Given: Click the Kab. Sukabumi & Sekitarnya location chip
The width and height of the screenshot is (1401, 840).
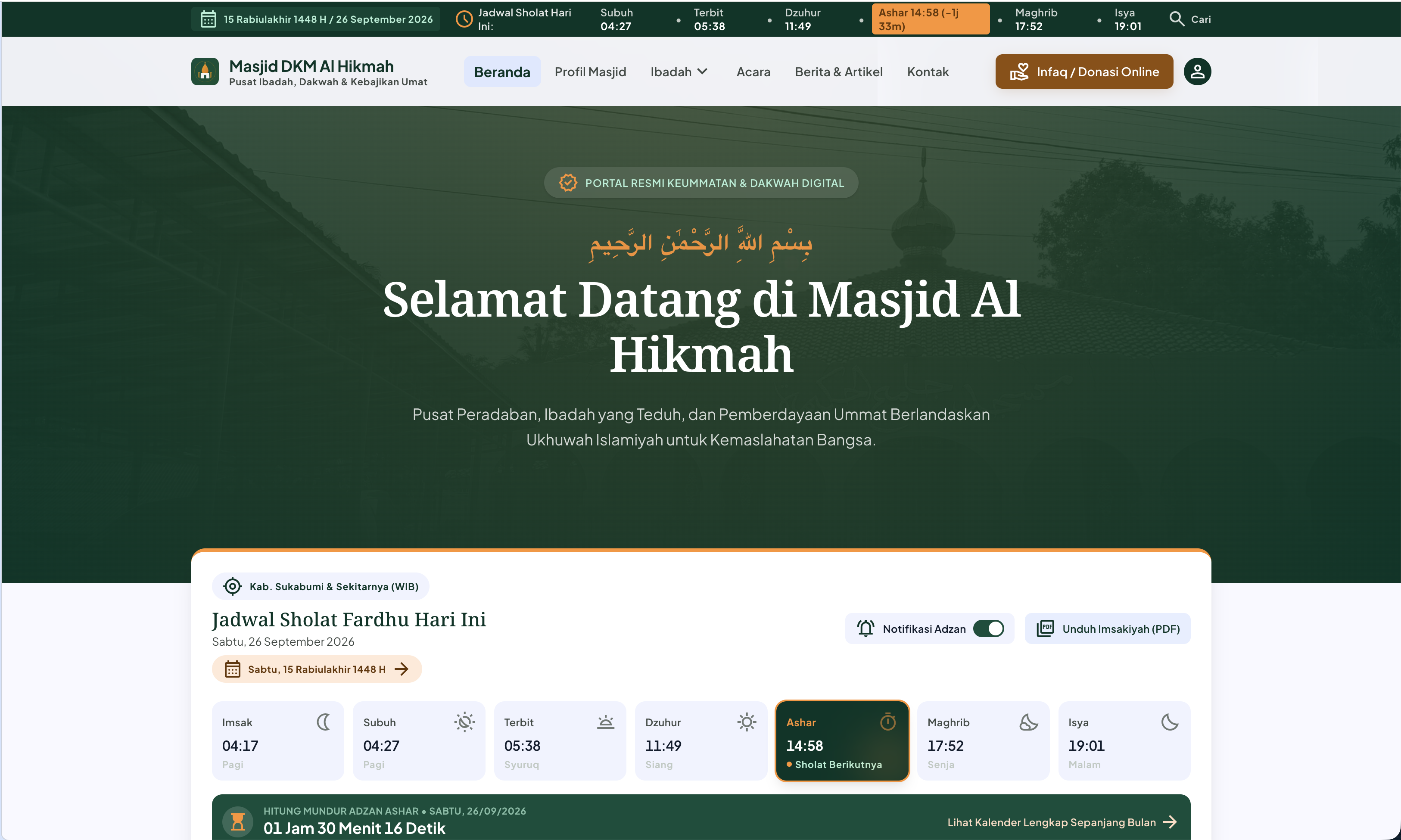Looking at the screenshot, I should click(x=321, y=586).
